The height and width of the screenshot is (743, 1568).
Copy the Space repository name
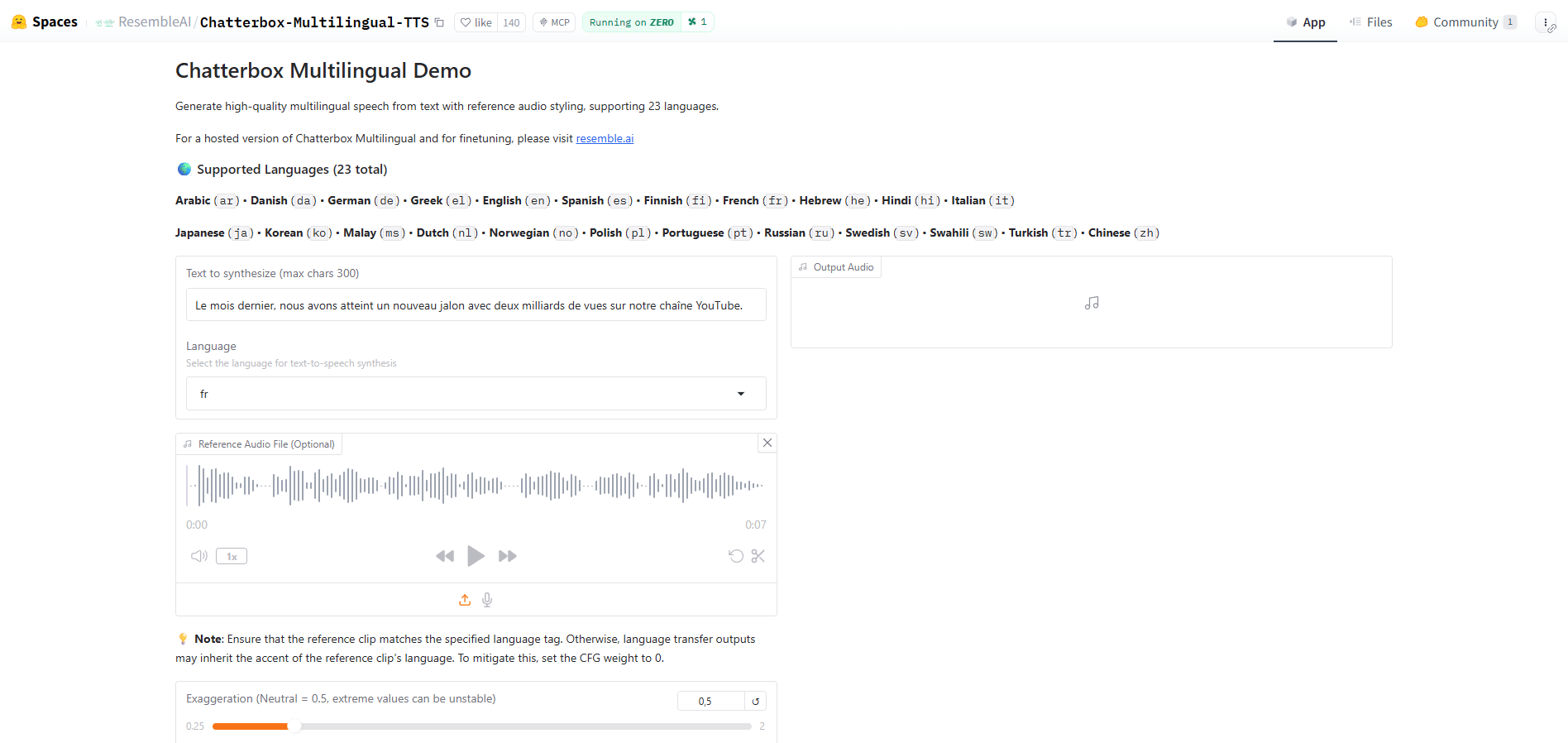pyautogui.click(x=439, y=22)
